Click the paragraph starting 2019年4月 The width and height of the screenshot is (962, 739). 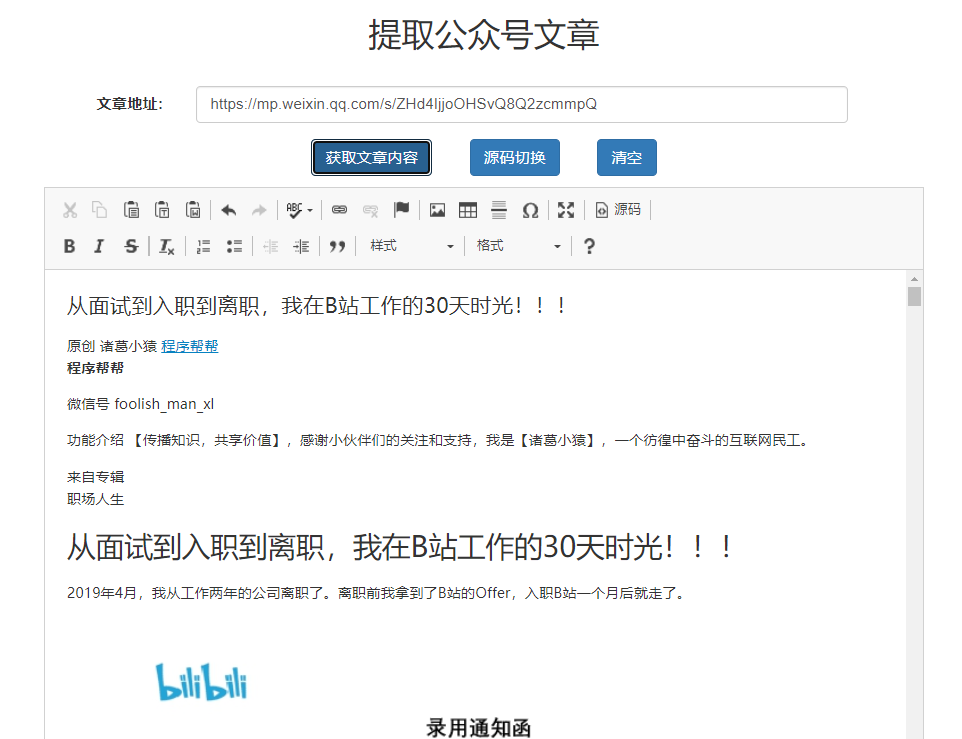point(375,593)
